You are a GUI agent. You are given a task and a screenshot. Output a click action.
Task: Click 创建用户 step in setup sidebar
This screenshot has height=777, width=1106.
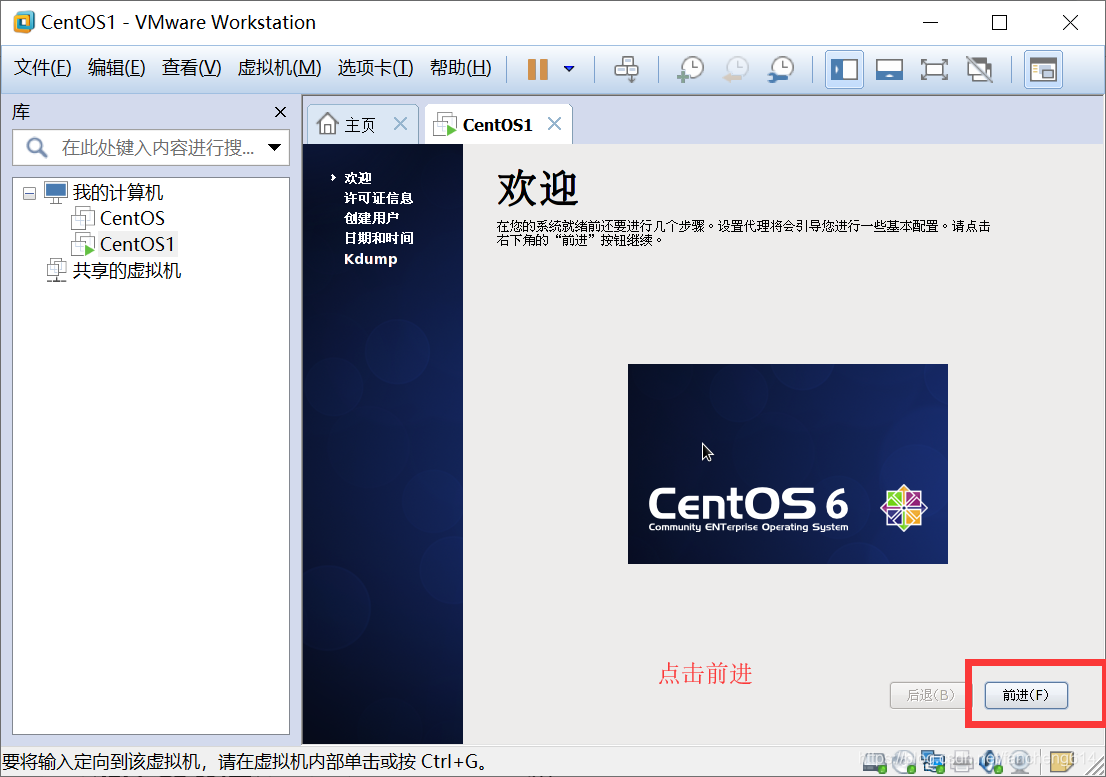(x=371, y=218)
